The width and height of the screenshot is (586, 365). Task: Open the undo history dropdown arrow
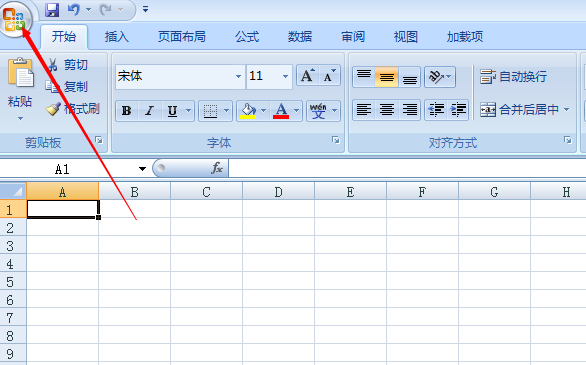coord(89,10)
